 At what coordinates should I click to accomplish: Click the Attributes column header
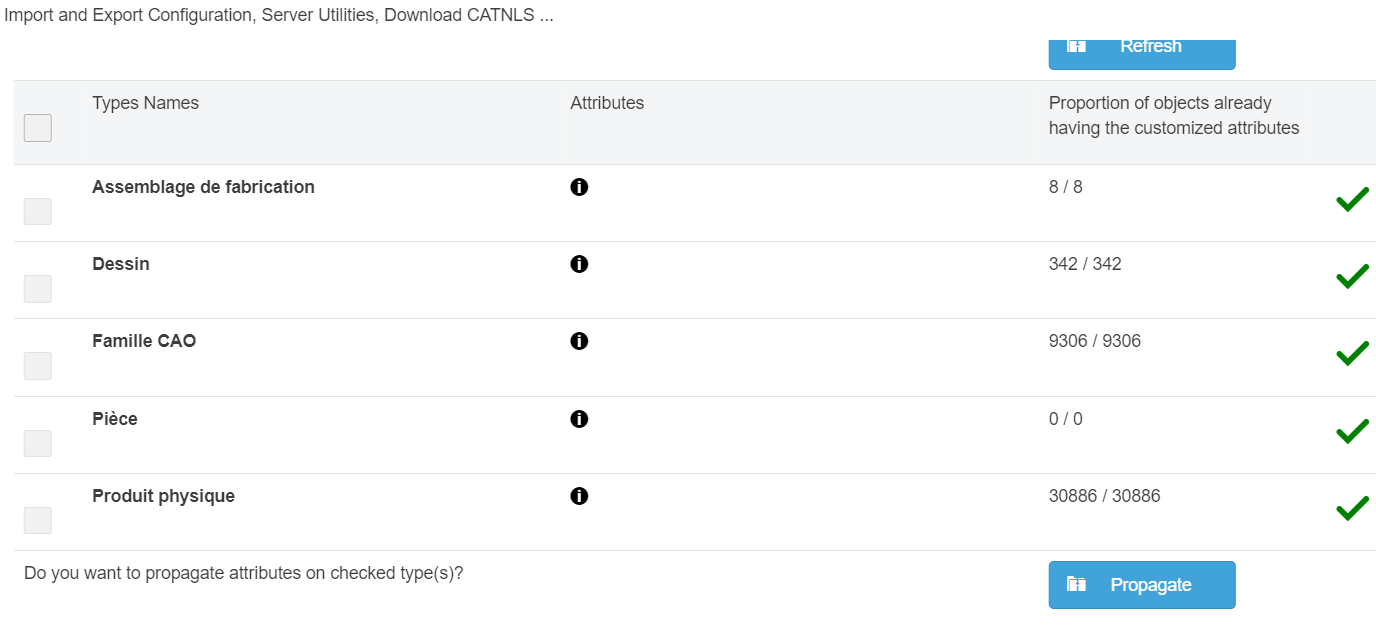click(x=607, y=103)
